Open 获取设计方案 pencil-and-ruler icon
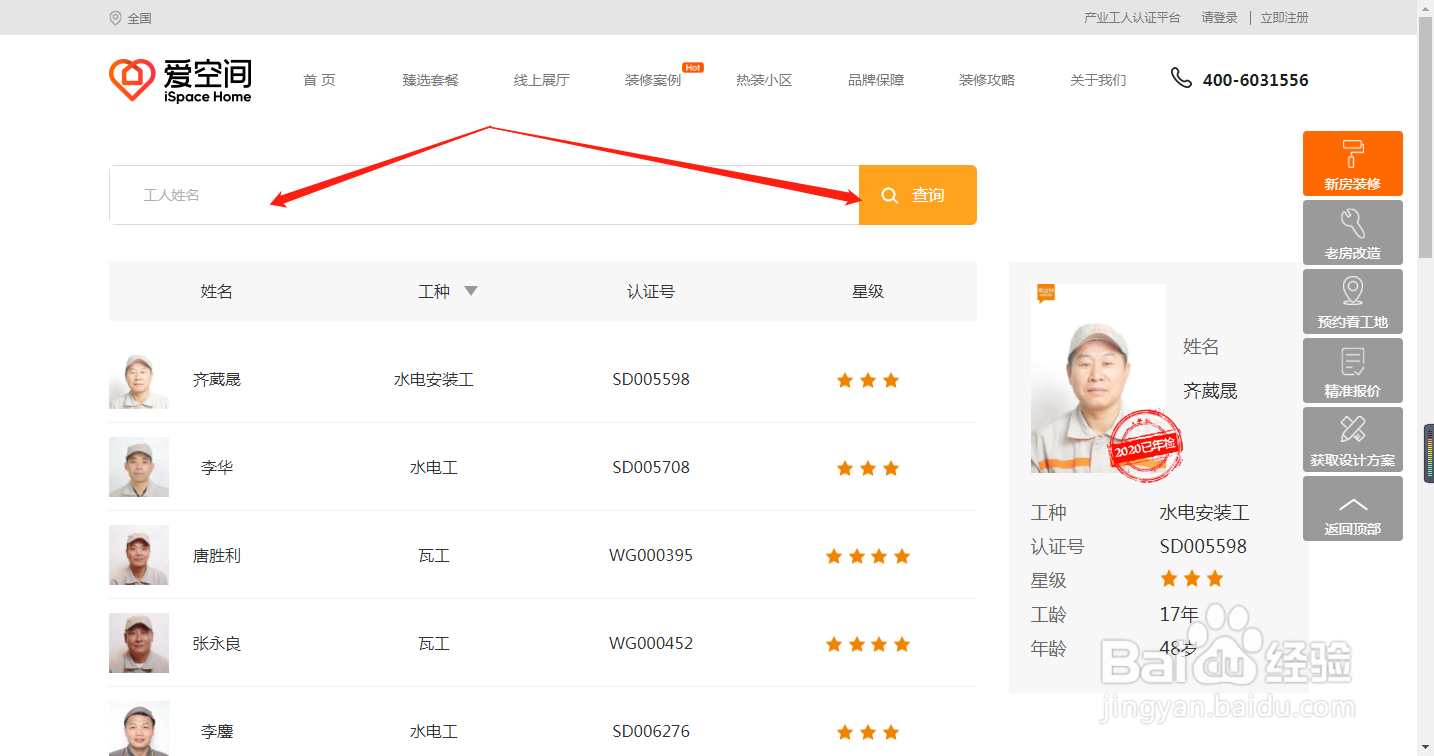This screenshot has width=1434, height=756. [1352, 428]
